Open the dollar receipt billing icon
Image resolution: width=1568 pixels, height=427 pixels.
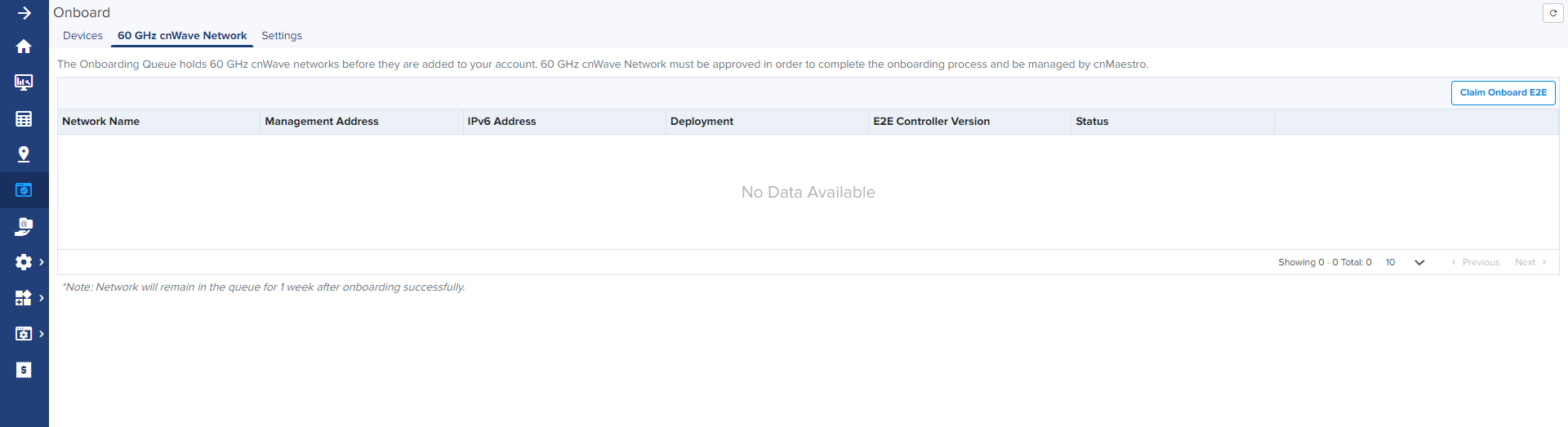(24, 370)
